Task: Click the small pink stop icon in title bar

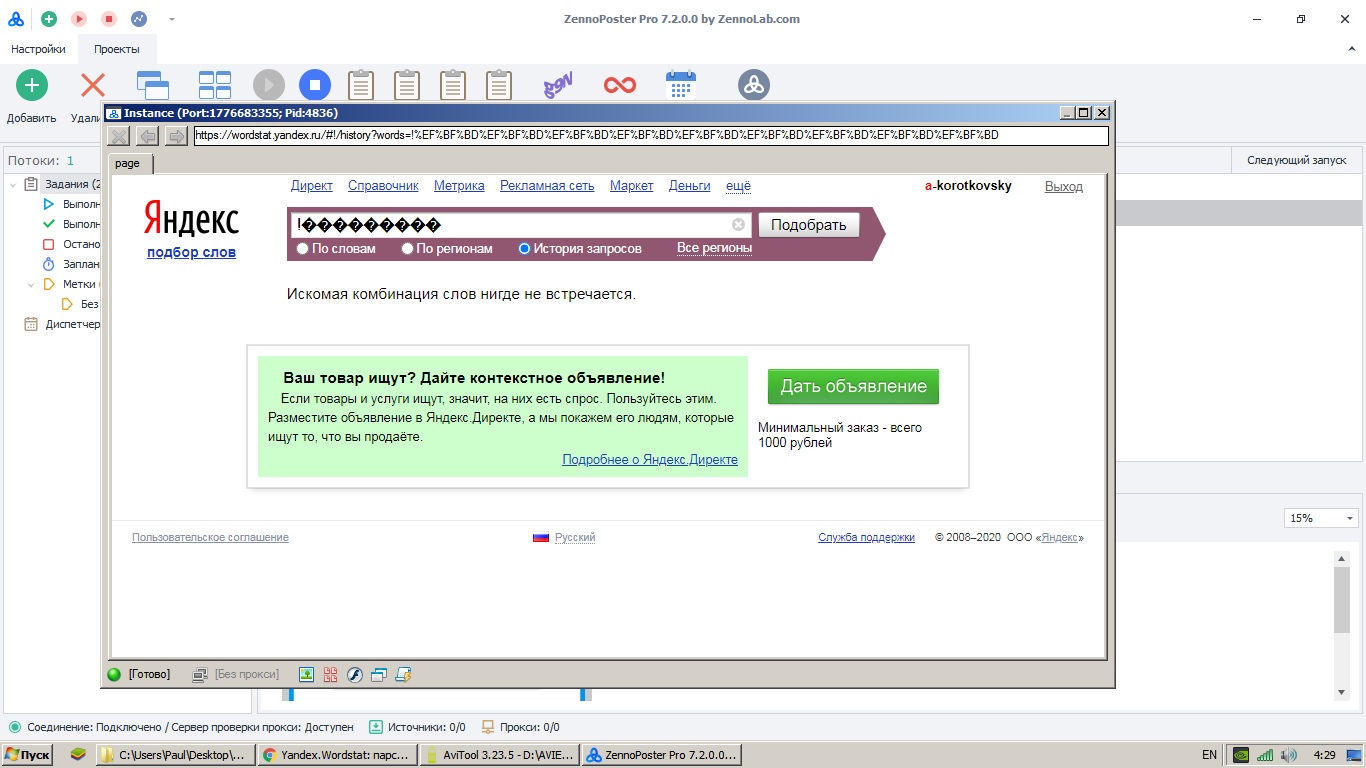Action: tap(109, 19)
